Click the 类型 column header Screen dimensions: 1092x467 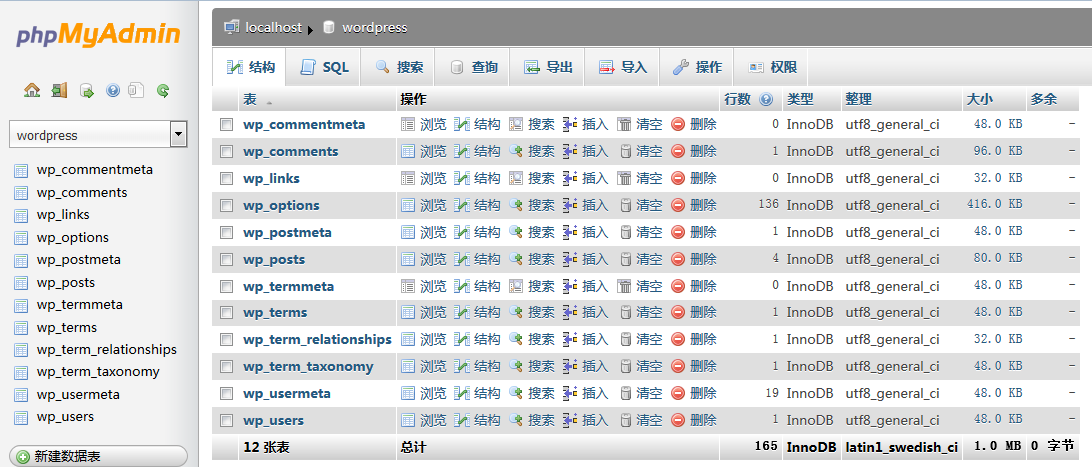(800, 100)
